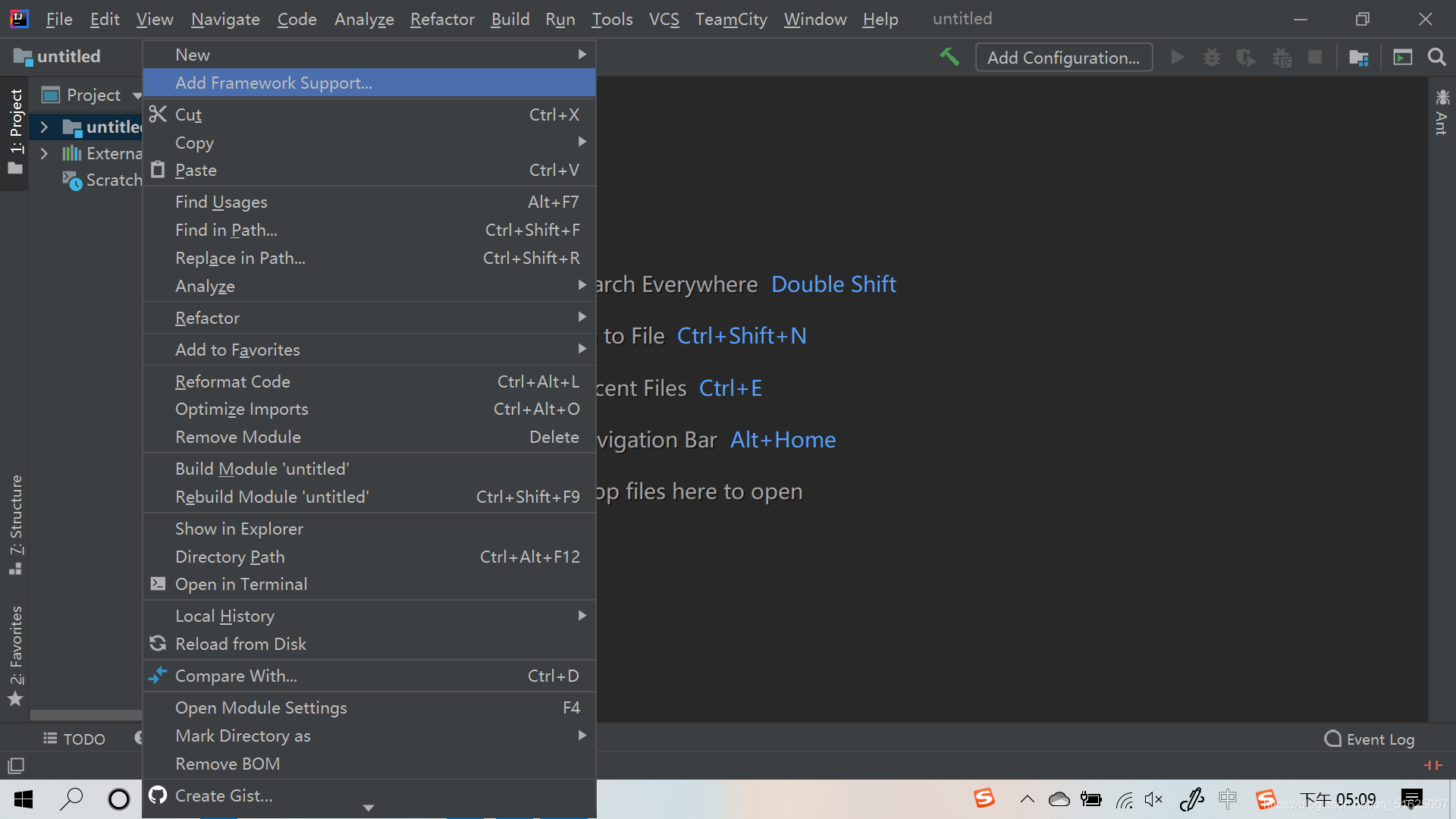
Task: Expand the External Libraries tree node
Action: click(x=44, y=154)
